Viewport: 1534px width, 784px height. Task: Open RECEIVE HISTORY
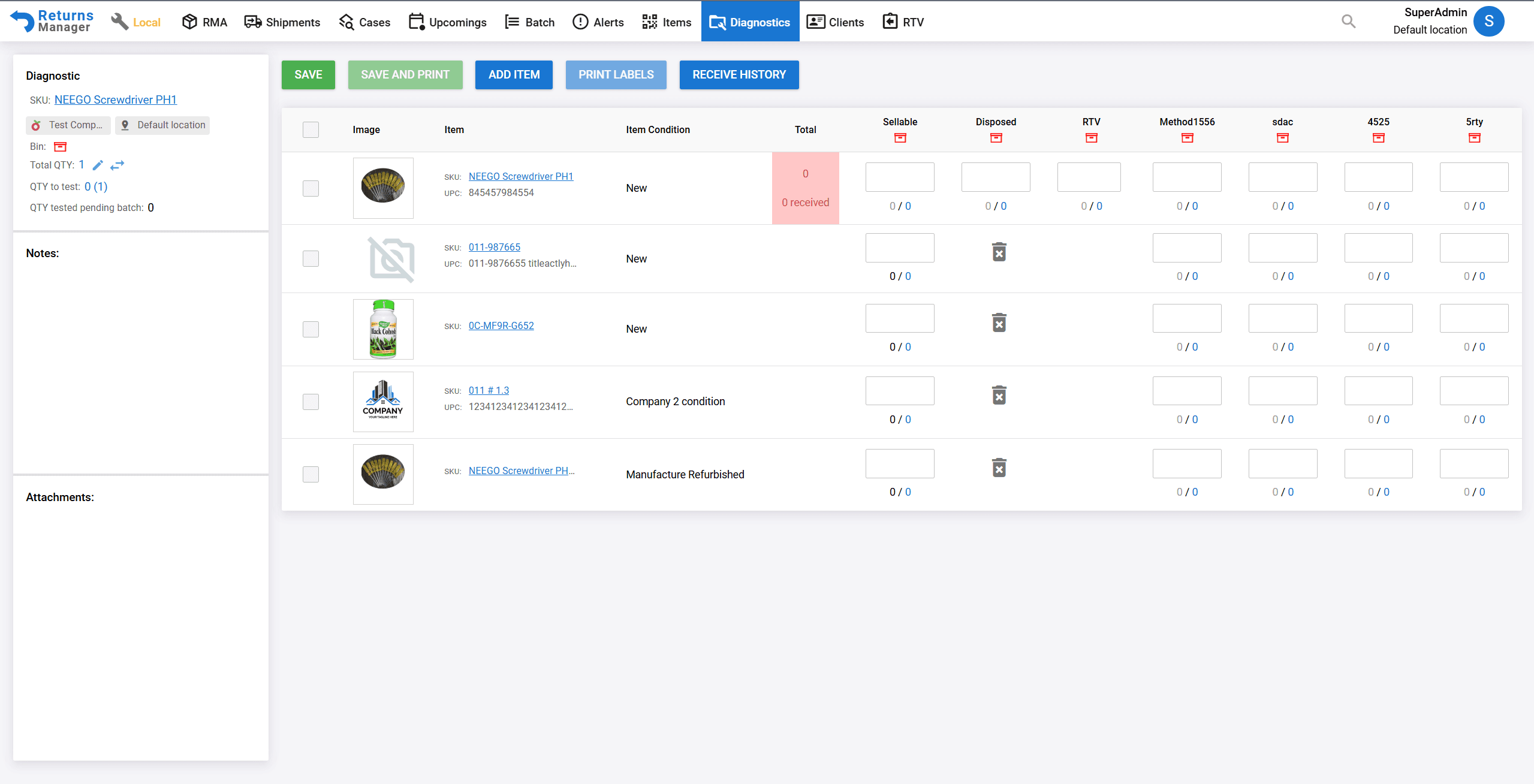pos(739,75)
